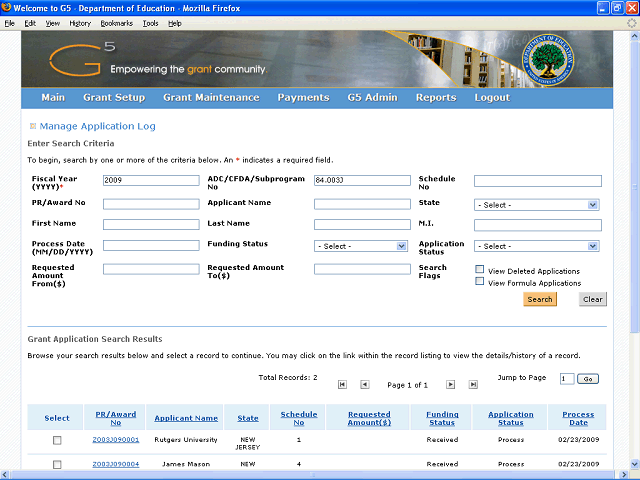Expand the Funding Status dropdown

[360, 246]
